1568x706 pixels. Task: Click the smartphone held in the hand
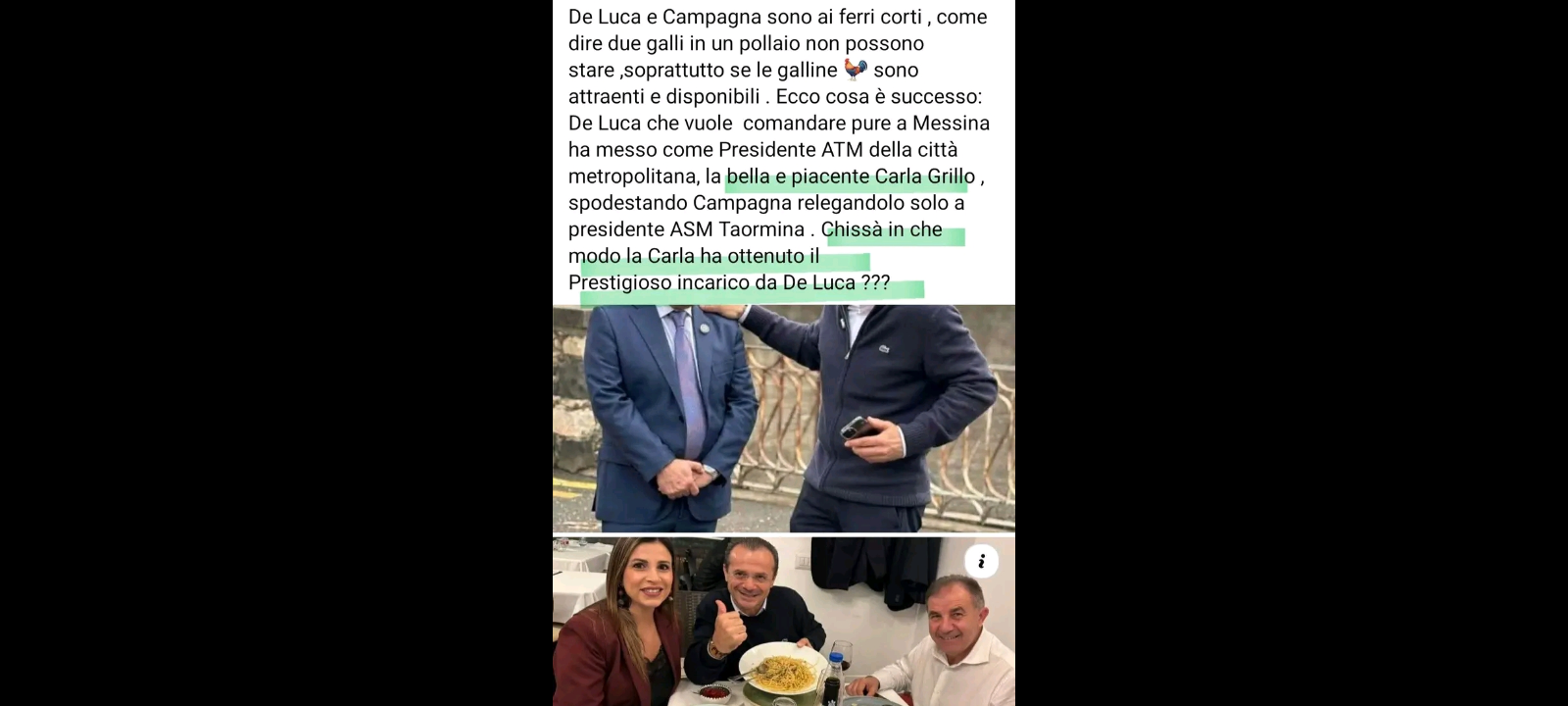point(858,427)
